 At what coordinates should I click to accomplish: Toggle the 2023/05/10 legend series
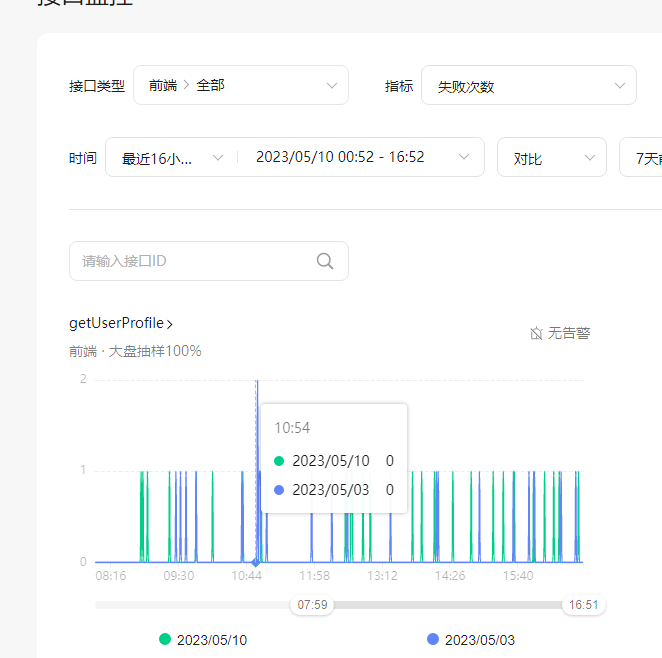click(x=203, y=640)
